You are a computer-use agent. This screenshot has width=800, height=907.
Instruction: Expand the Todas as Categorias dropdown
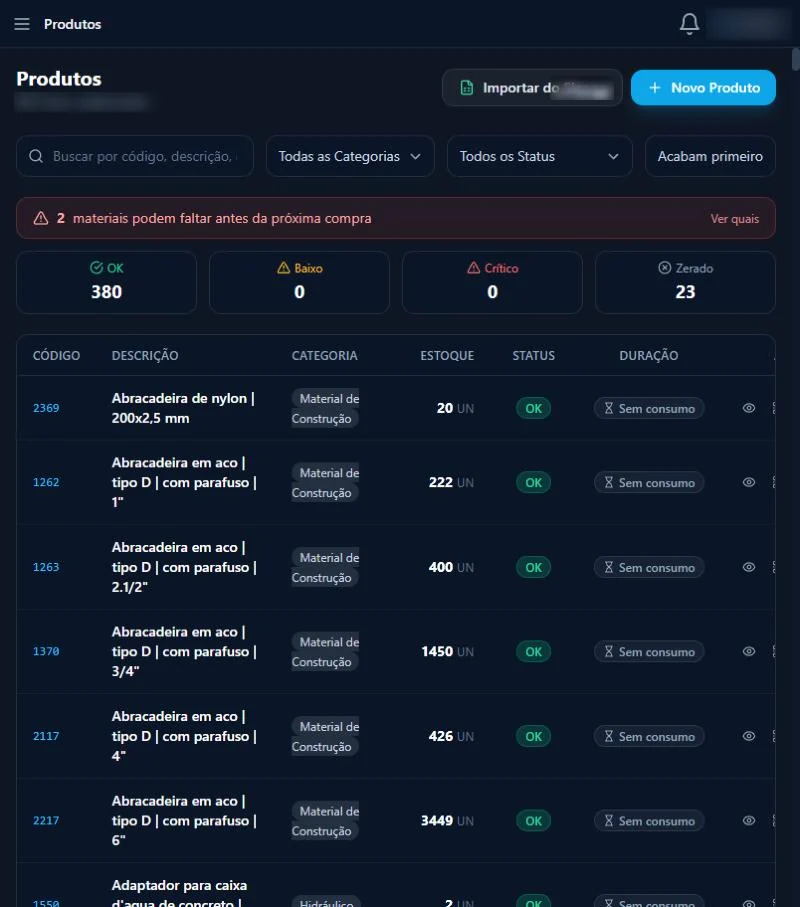pyautogui.click(x=350, y=156)
